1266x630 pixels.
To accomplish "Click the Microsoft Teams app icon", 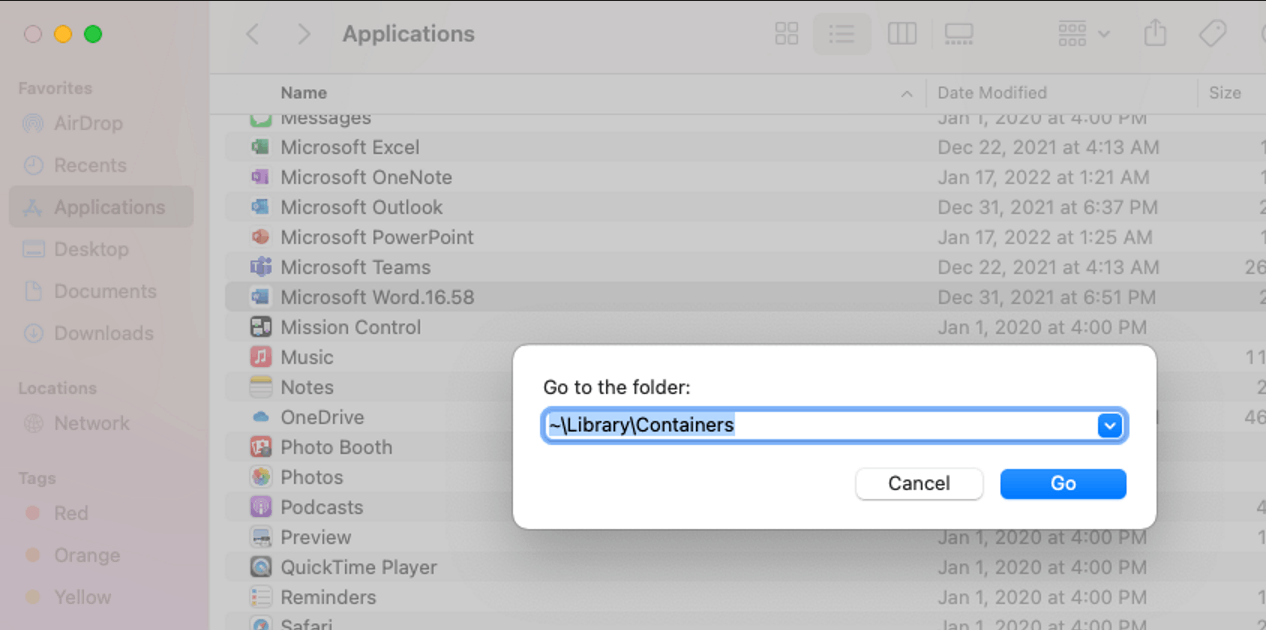I will (x=261, y=267).
